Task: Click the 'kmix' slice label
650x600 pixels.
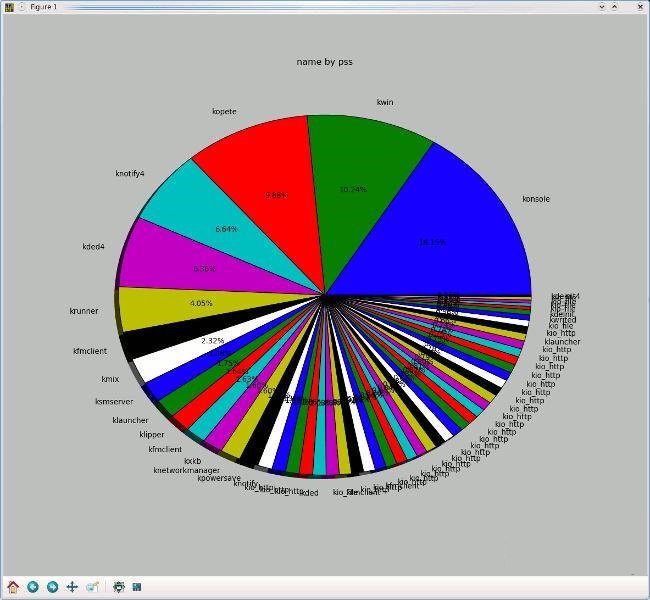Action: (x=110, y=379)
